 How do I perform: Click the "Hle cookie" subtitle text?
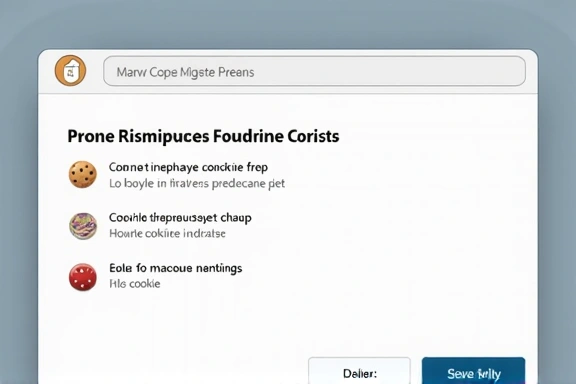tap(134, 284)
